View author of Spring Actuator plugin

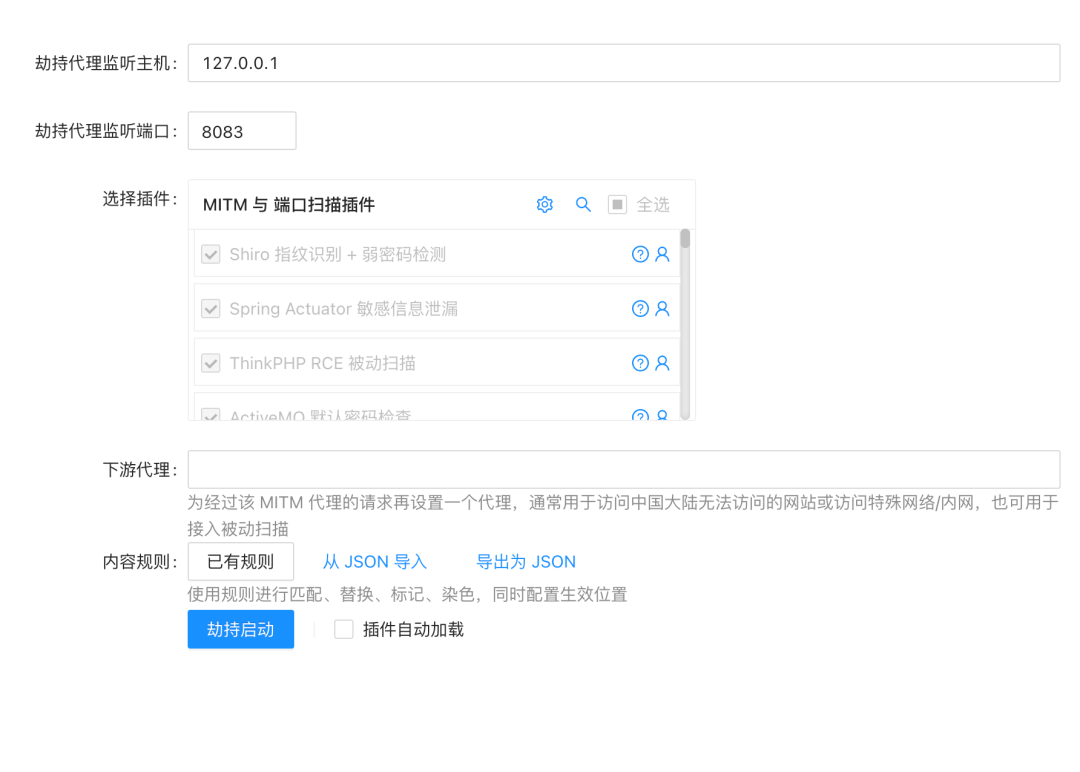coord(662,309)
